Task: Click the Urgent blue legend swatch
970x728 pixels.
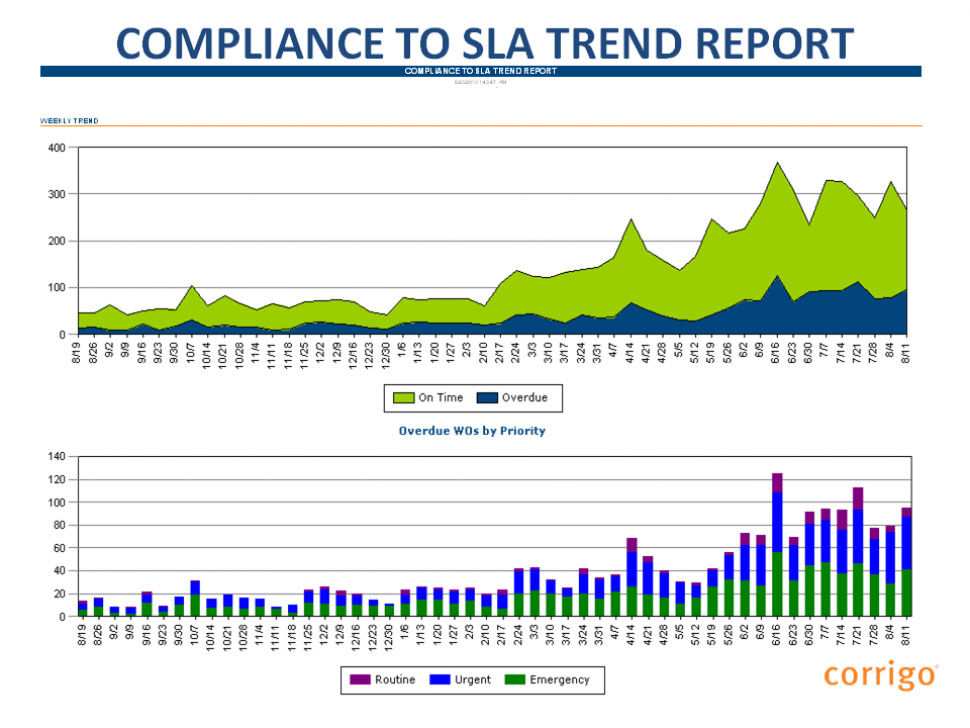Action: (440, 679)
